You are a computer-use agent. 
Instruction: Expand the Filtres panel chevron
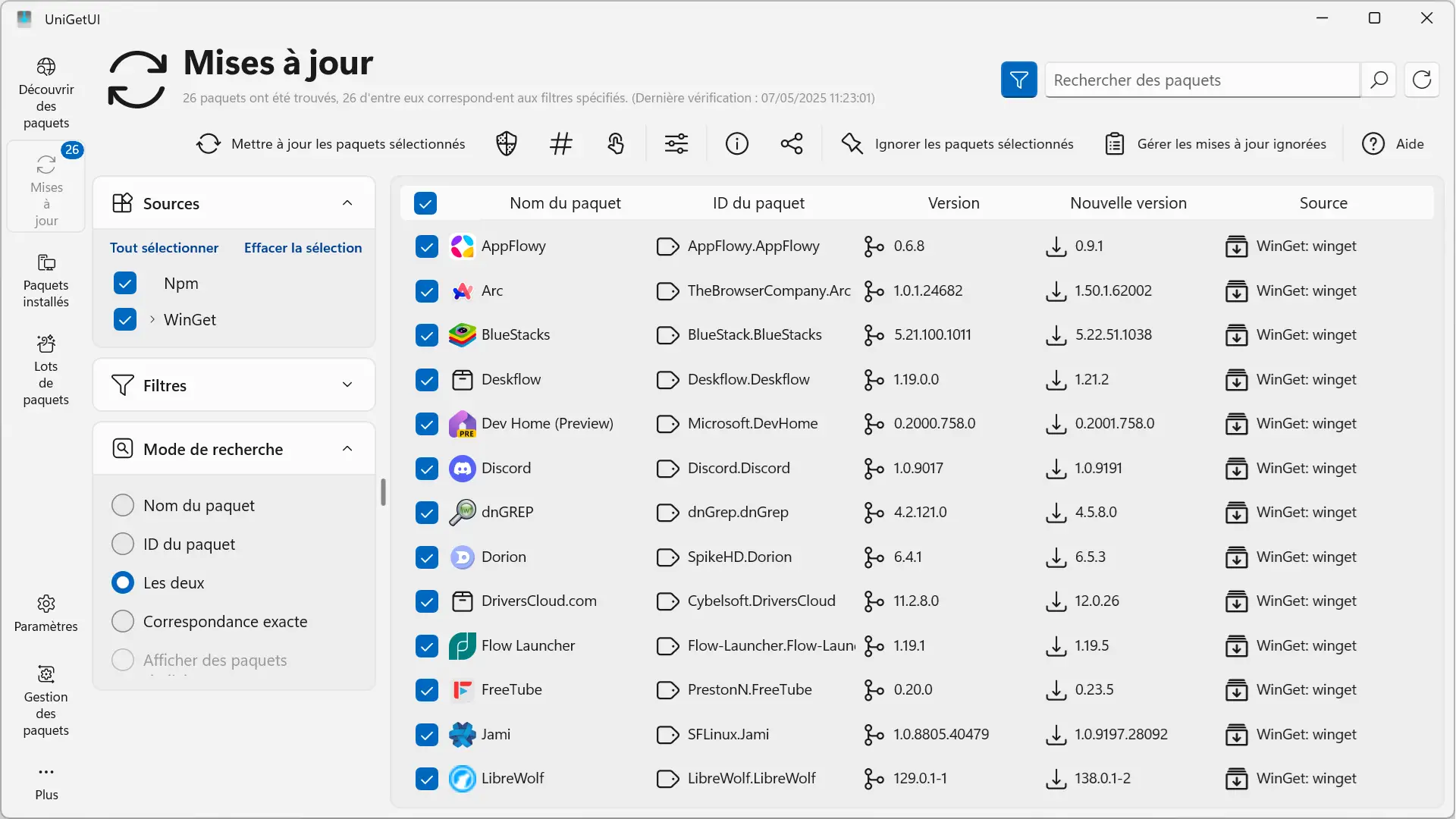click(x=347, y=385)
